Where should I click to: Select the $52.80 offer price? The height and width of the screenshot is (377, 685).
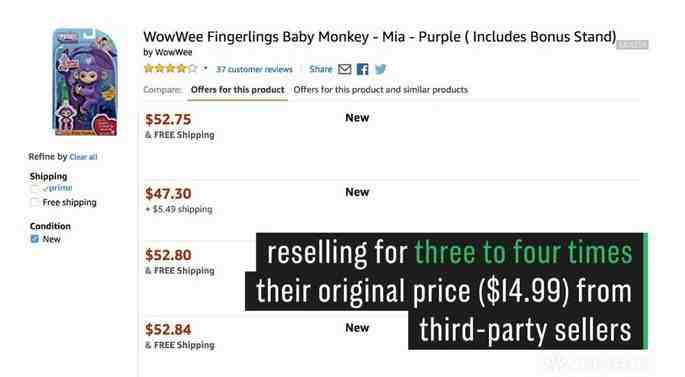(168, 255)
